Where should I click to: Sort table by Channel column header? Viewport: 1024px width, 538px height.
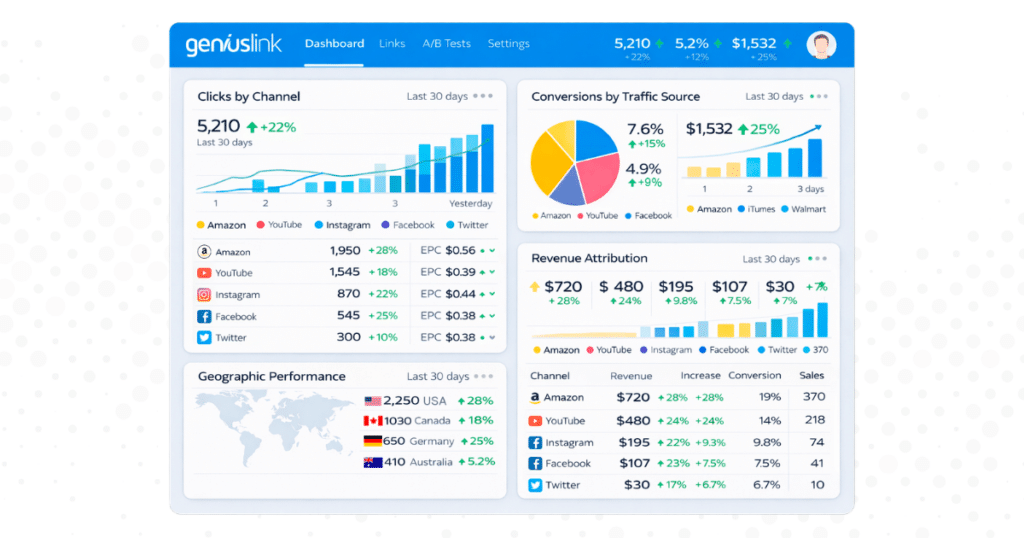click(549, 375)
